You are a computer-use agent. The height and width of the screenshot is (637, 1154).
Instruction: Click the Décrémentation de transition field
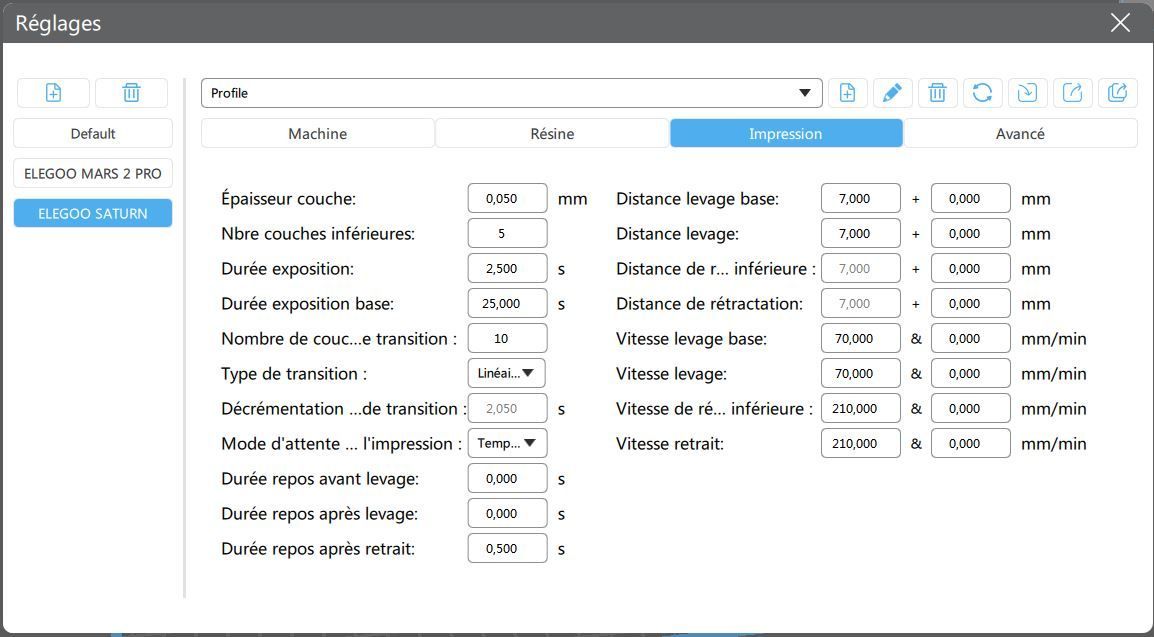pos(507,409)
